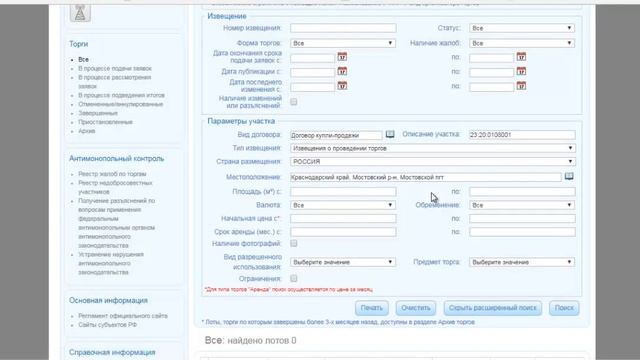Click the 'Начальная цена' upper-bound 'по' field
This screenshot has height=360, width=640.
(522, 219)
